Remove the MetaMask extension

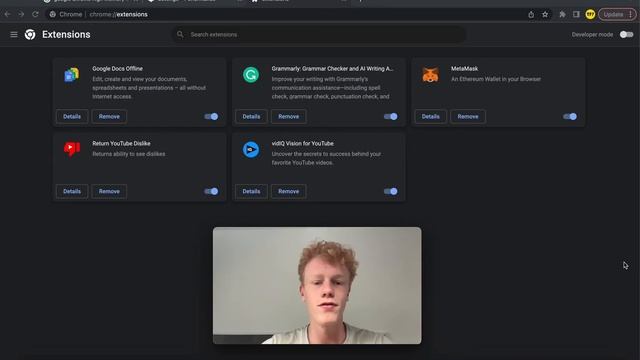(x=468, y=117)
